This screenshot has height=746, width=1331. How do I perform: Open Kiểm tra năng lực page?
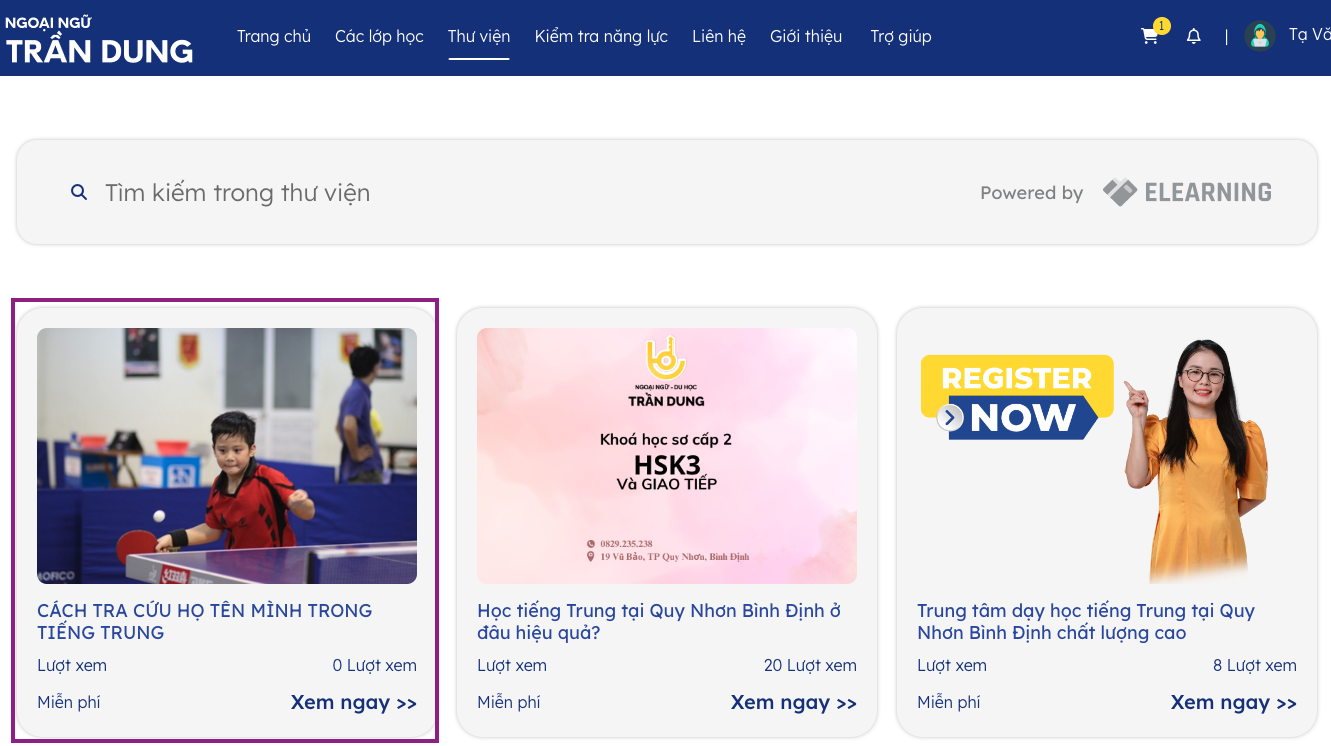(601, 37)
